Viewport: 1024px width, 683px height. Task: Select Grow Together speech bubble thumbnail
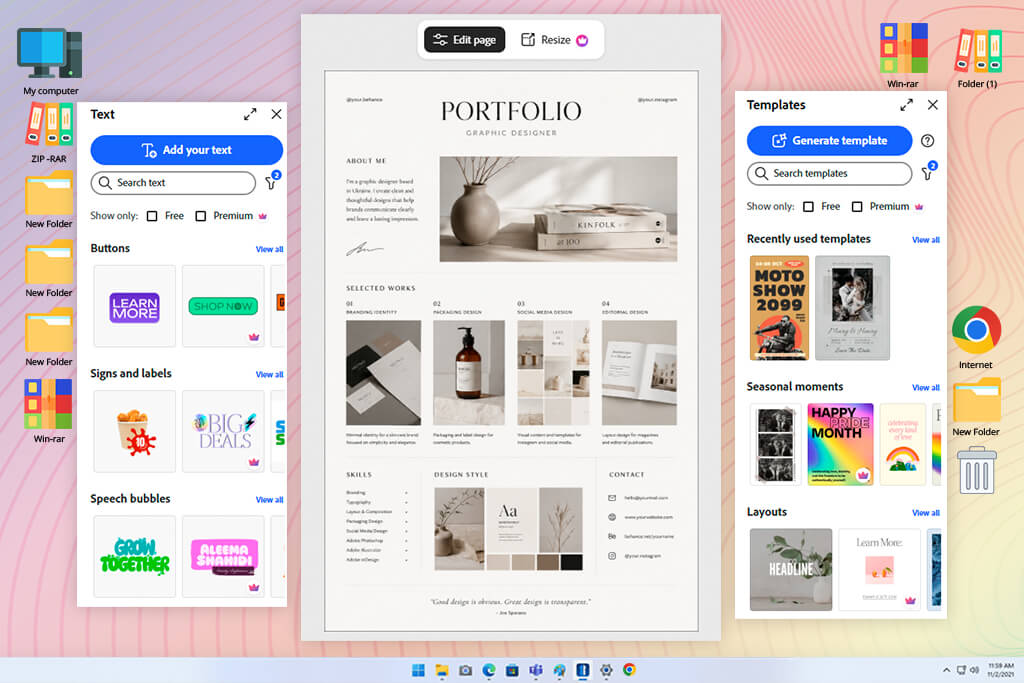point(135,556)
